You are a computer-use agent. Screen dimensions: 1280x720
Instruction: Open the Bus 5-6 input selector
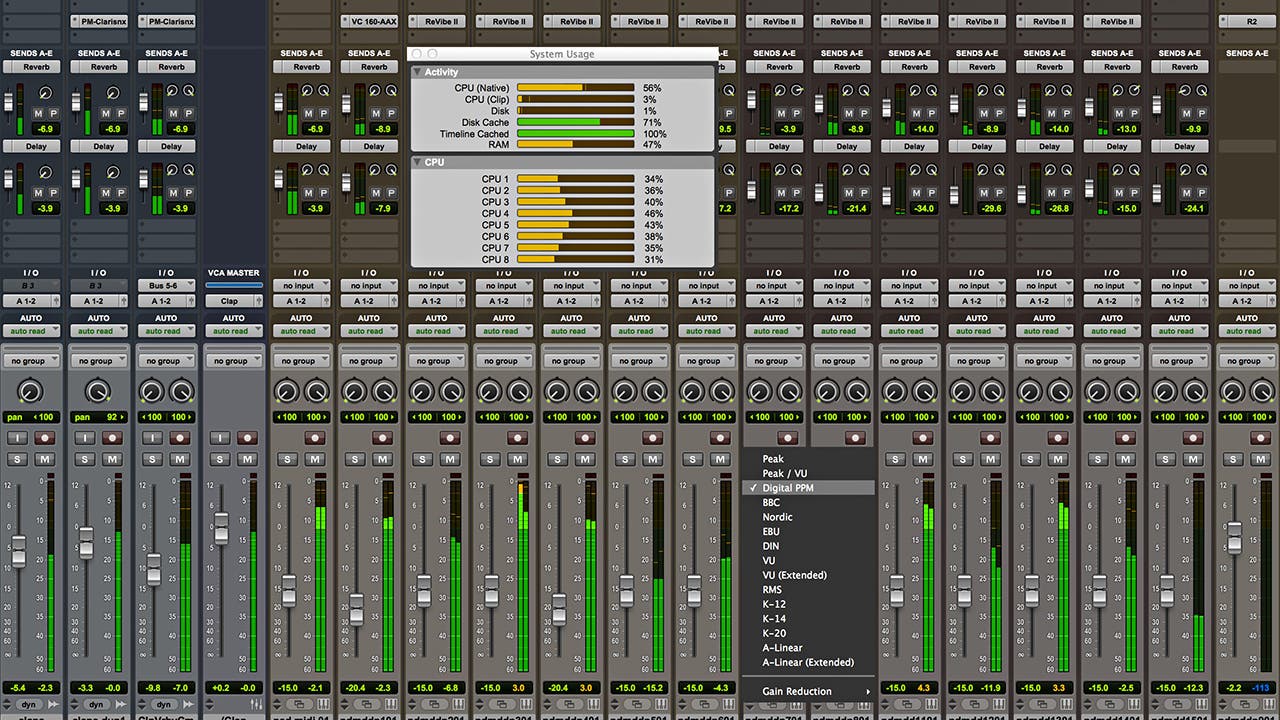click(166, 285)
